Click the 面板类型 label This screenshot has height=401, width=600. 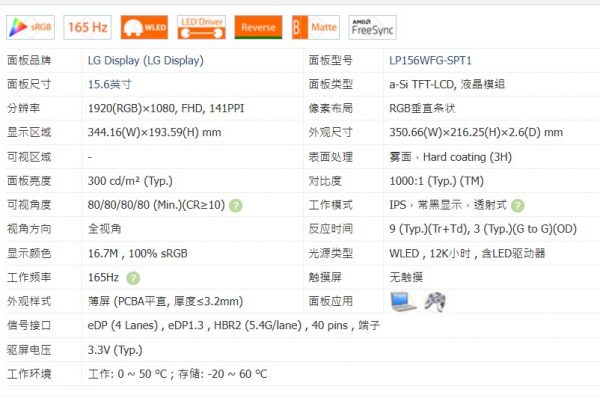point(331,84)
